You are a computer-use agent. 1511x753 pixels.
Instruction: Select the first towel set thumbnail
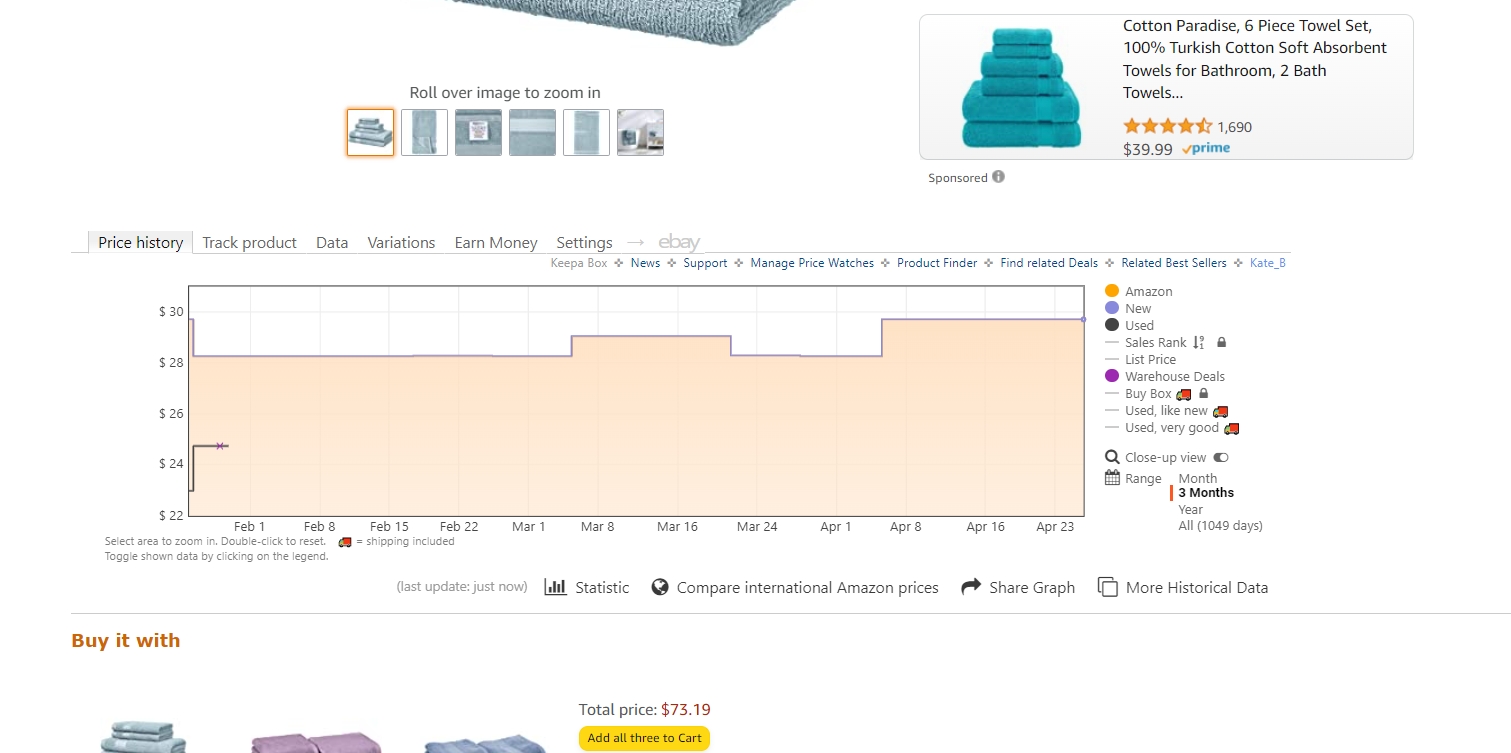click(x=370, y=132)
